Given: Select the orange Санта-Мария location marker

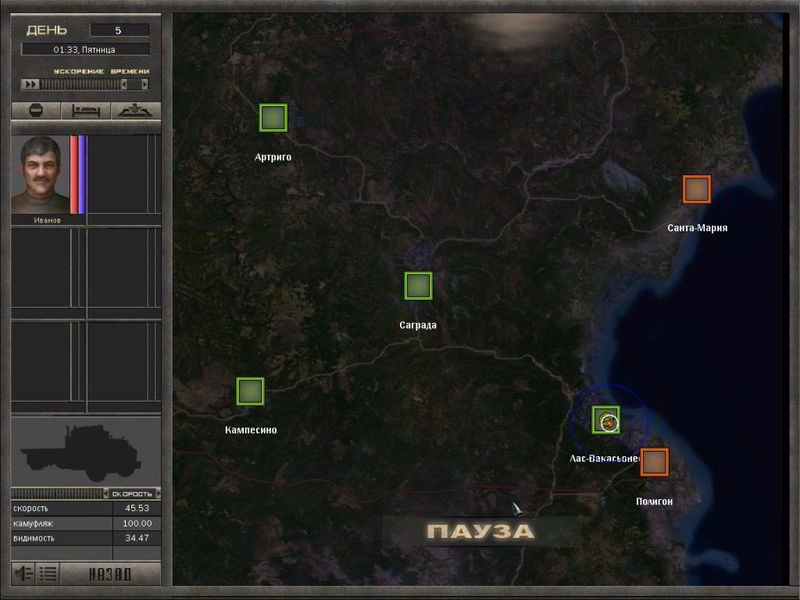Looking at the screenshot, I should click(697, 189).
